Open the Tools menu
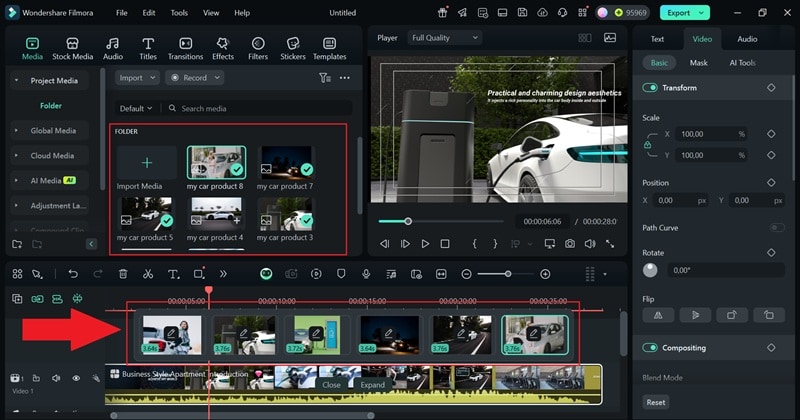The height and width of the screenshot is (420, 800). 179,13
